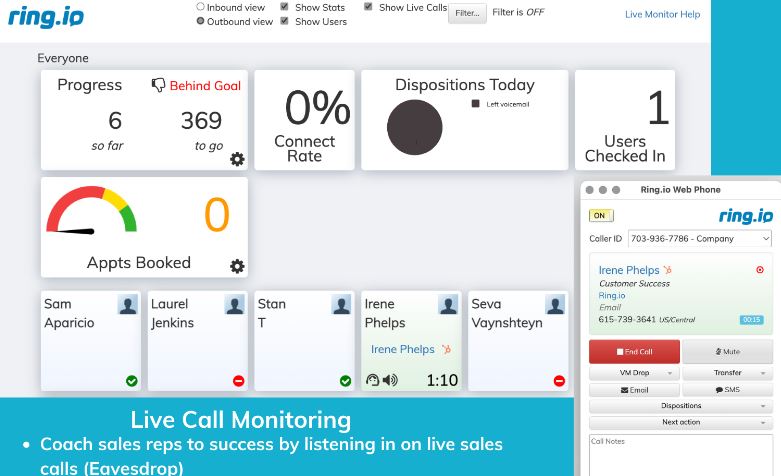Click the HubSpot icon in the Web Phone contact
The width and height of the screenshot is (781, 476).
(x=667, y=270)
